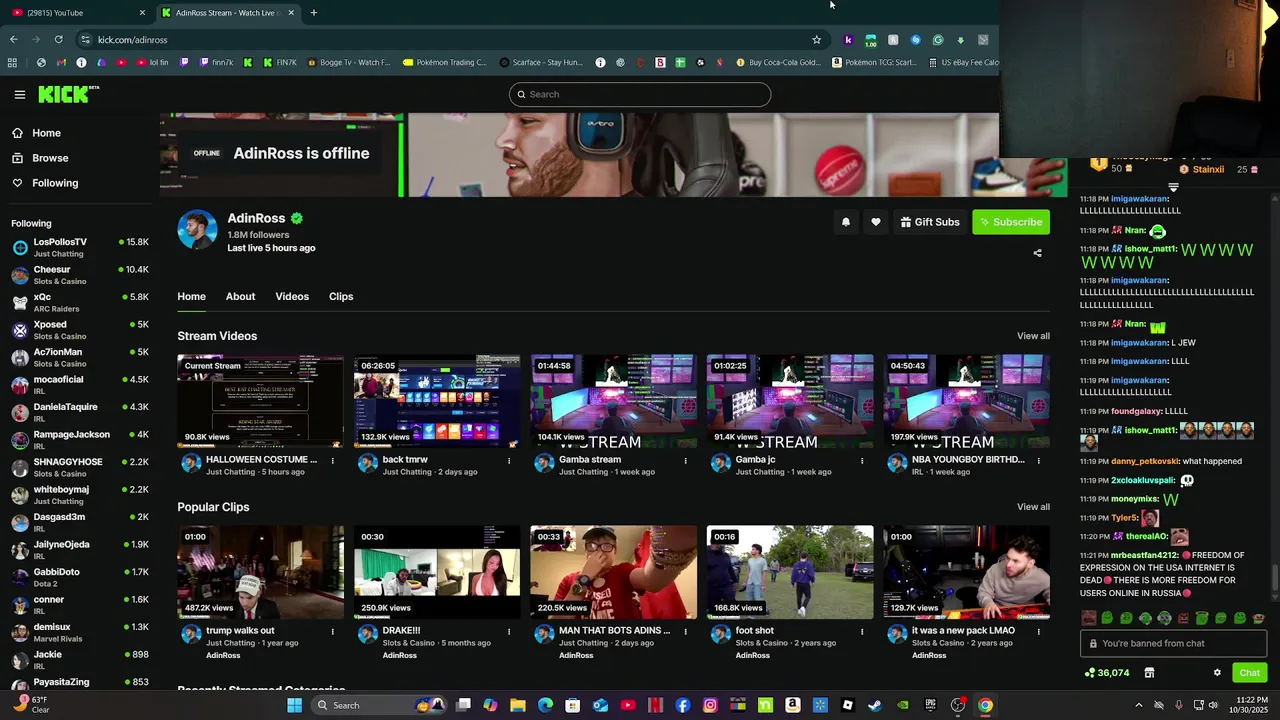Screen dimensions: 1280x720
Task: Open YouTube app from the taskbar
Action: pos(628,705)
